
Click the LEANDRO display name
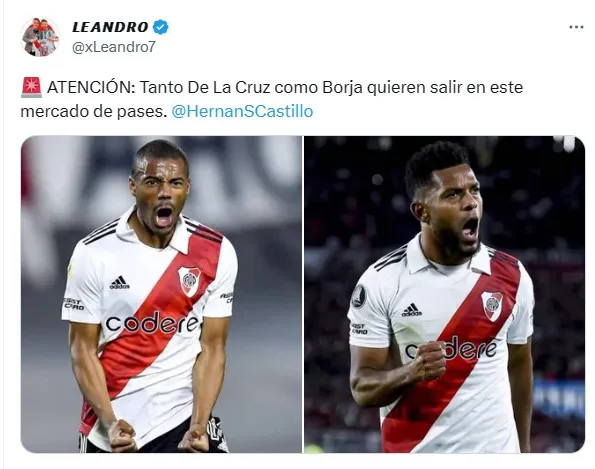click(x=110, y=27)
